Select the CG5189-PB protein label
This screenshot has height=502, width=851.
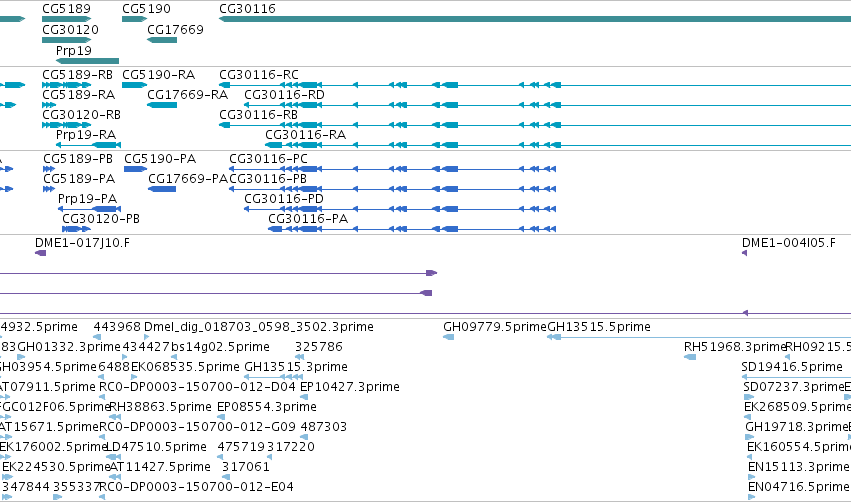point(78,158)
